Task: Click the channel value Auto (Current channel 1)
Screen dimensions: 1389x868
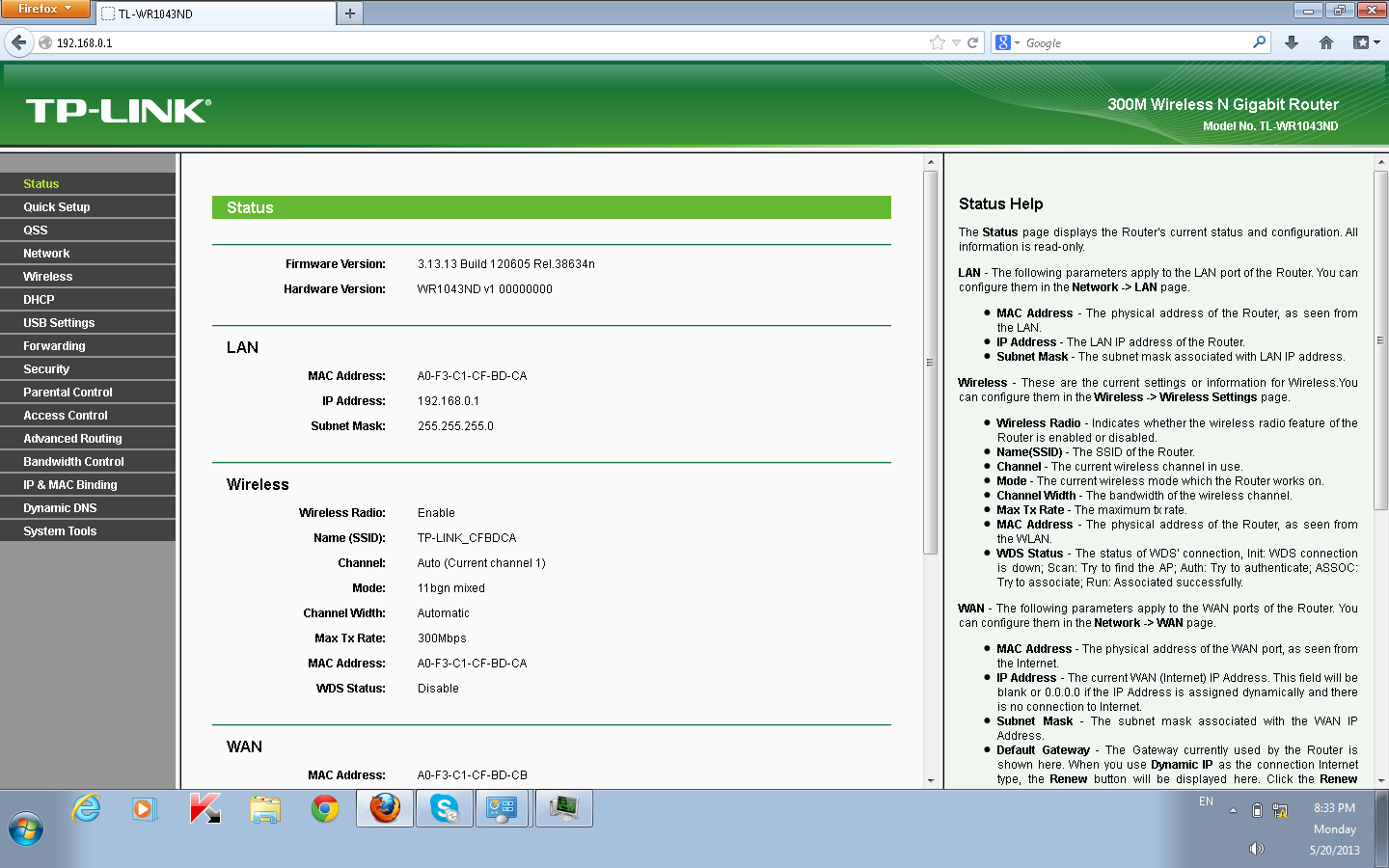Action: point(481,563)
